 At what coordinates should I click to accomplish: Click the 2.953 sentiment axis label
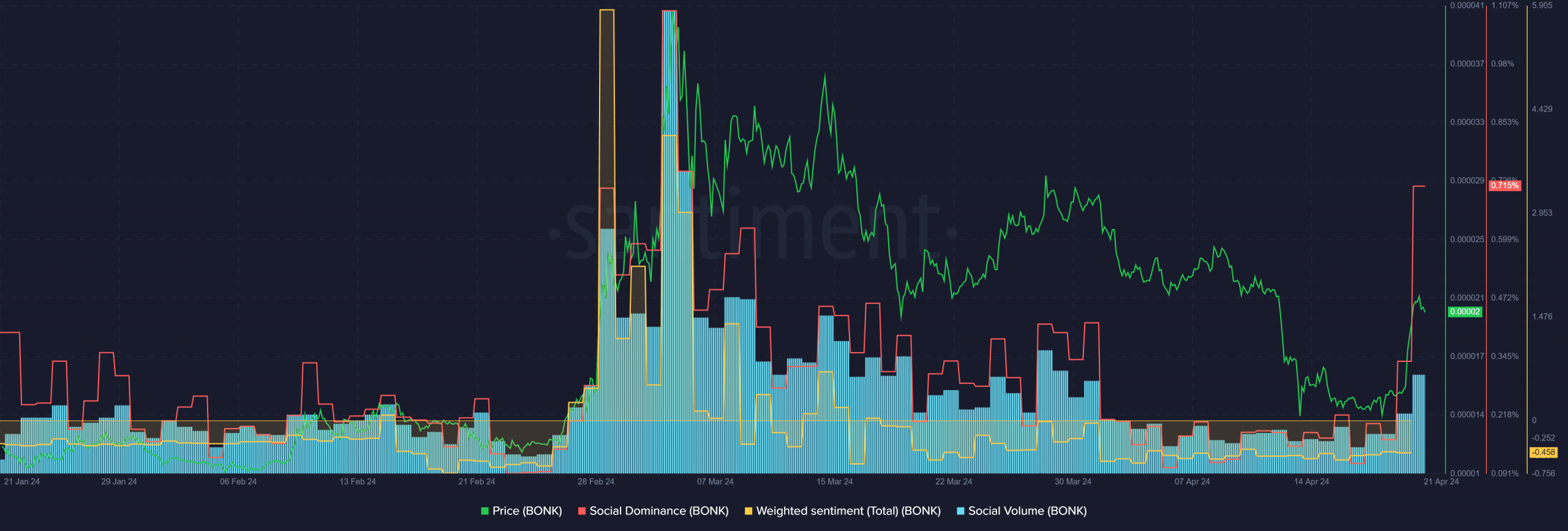click(1542, 213)
